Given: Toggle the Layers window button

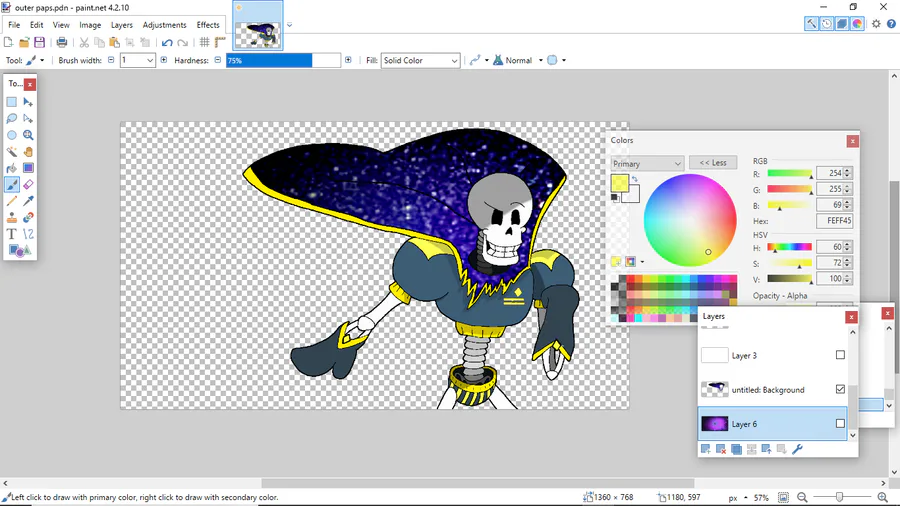Looking at the screenshot, I should pos(842,24).
